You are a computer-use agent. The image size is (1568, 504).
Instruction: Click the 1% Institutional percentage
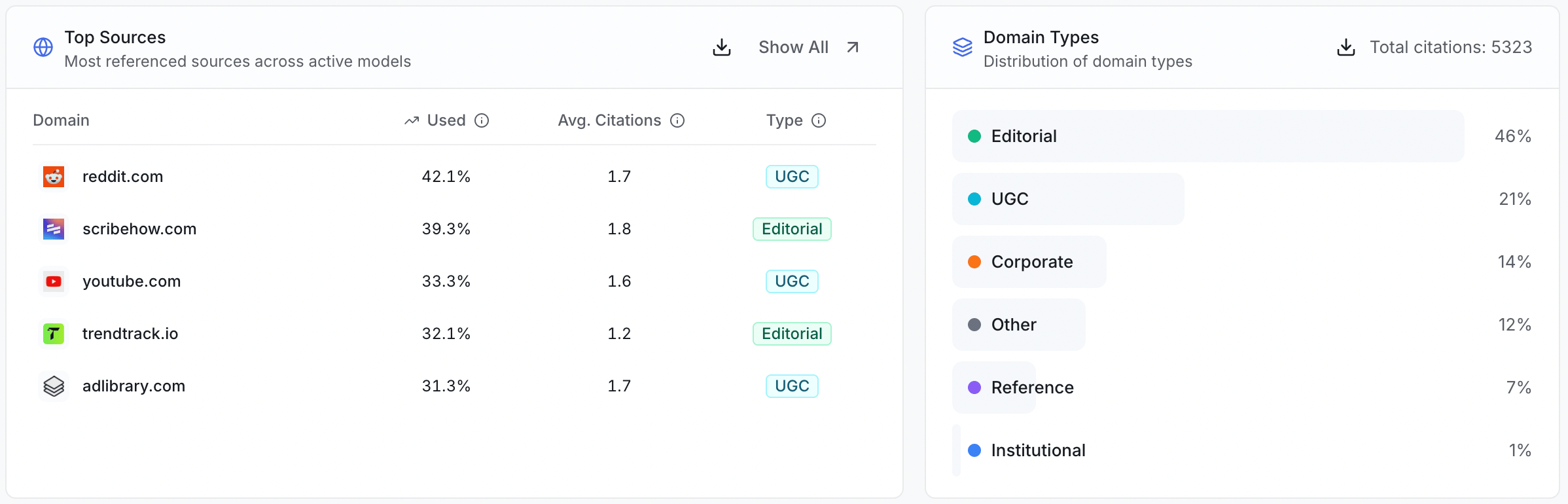tap(1520, 450)
